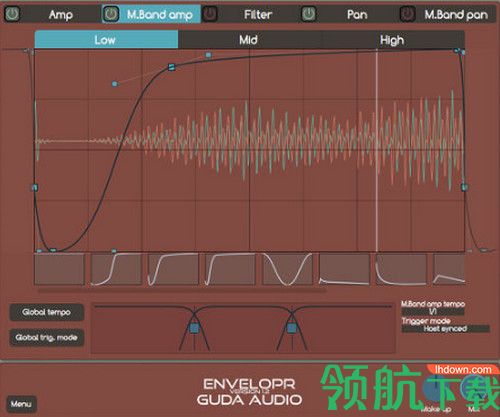
Task: Select the M.Band amp tab
Action: [x=160, y=14]
